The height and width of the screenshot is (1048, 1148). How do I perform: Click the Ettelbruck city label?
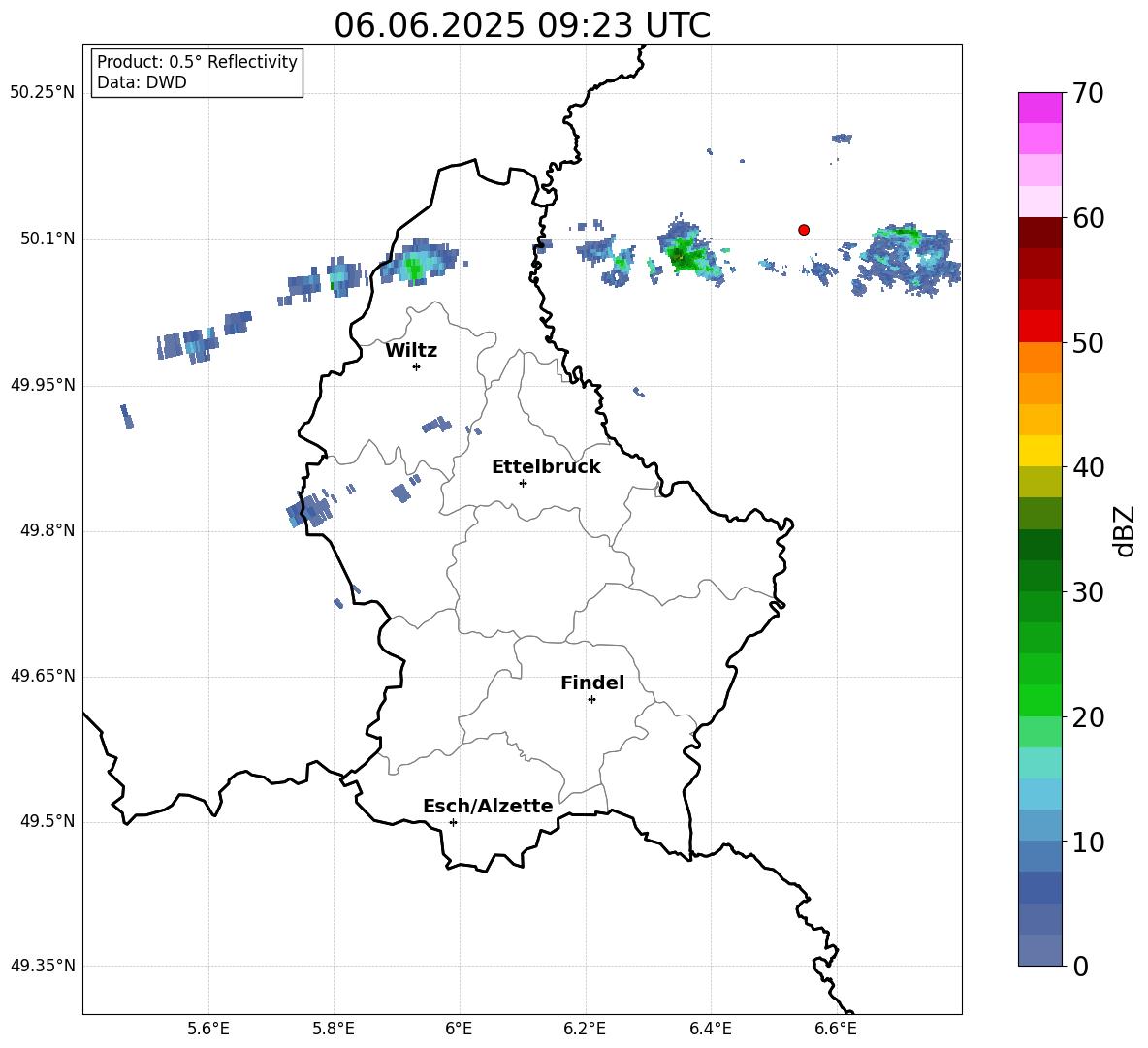tap(546, 467)
